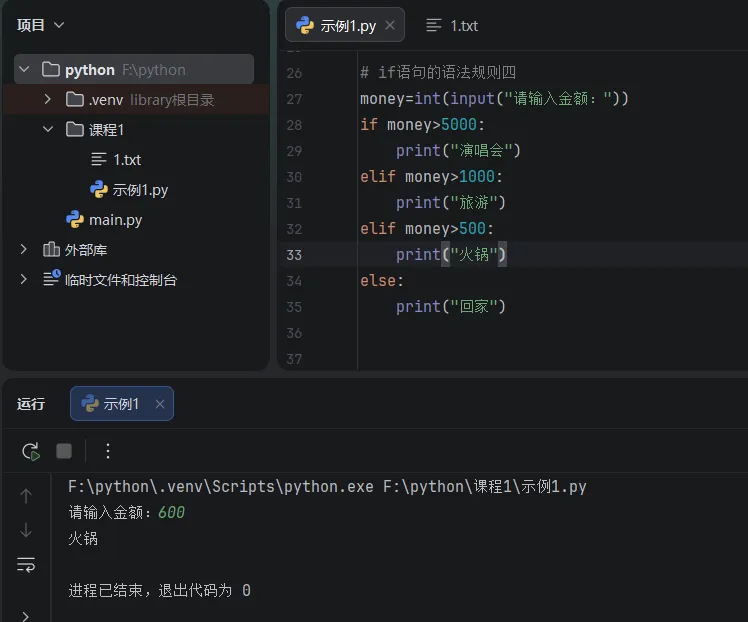Expand the 外部库 node
Screen dimensions: 748x622
point(23,249)
